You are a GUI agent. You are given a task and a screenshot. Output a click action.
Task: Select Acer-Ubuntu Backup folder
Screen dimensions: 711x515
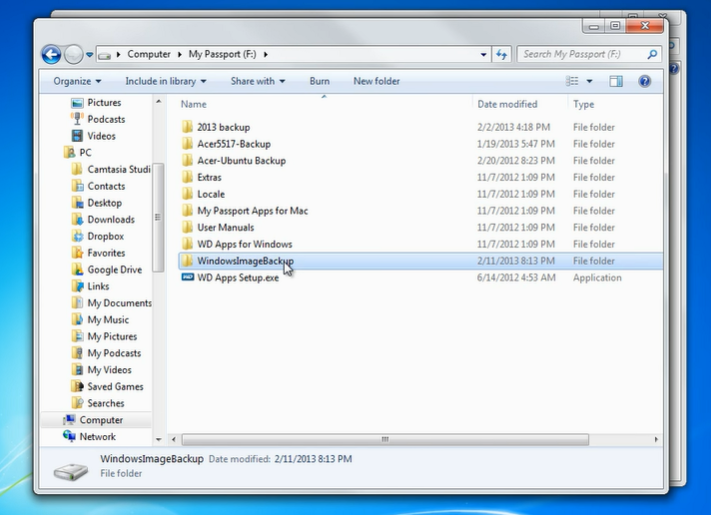click(241, 161)
